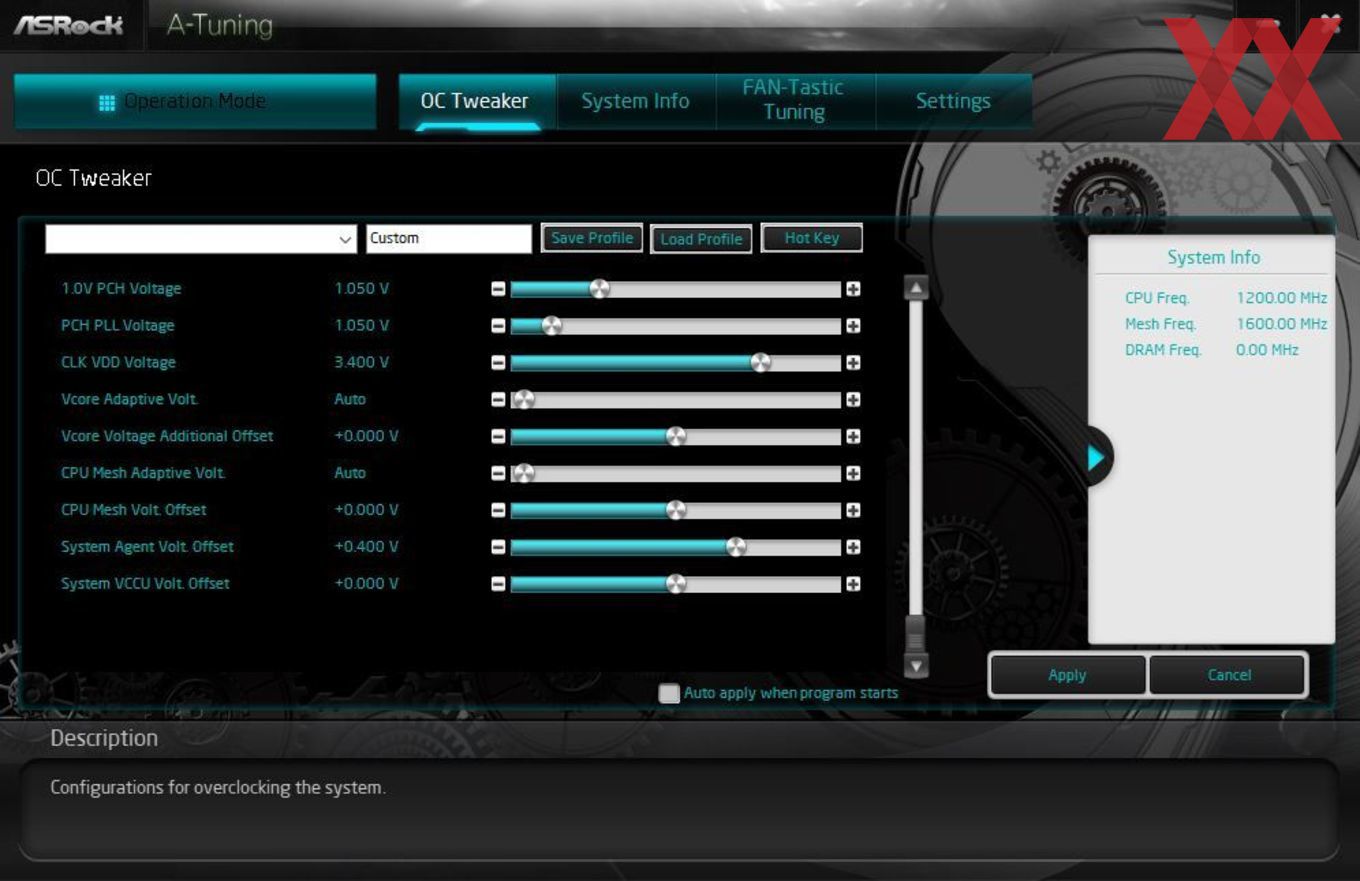Decrease Vcore Voltage Additional Offset minus button
1360x881 pixels.
[x=498, y=437]
